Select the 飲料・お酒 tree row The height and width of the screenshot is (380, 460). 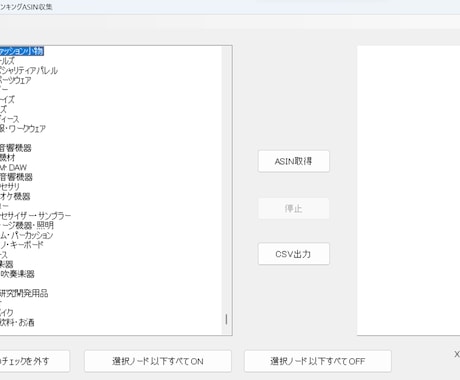pyautogui.click(x=17, y=322)
